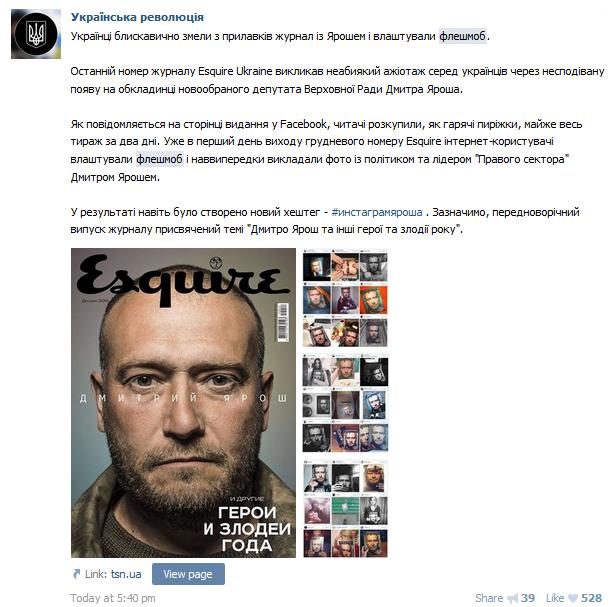This screenshot has width=612, height=607.
Task: Open the tsn.ua source link
Action: pyautogui.click(x=126, y=574)
